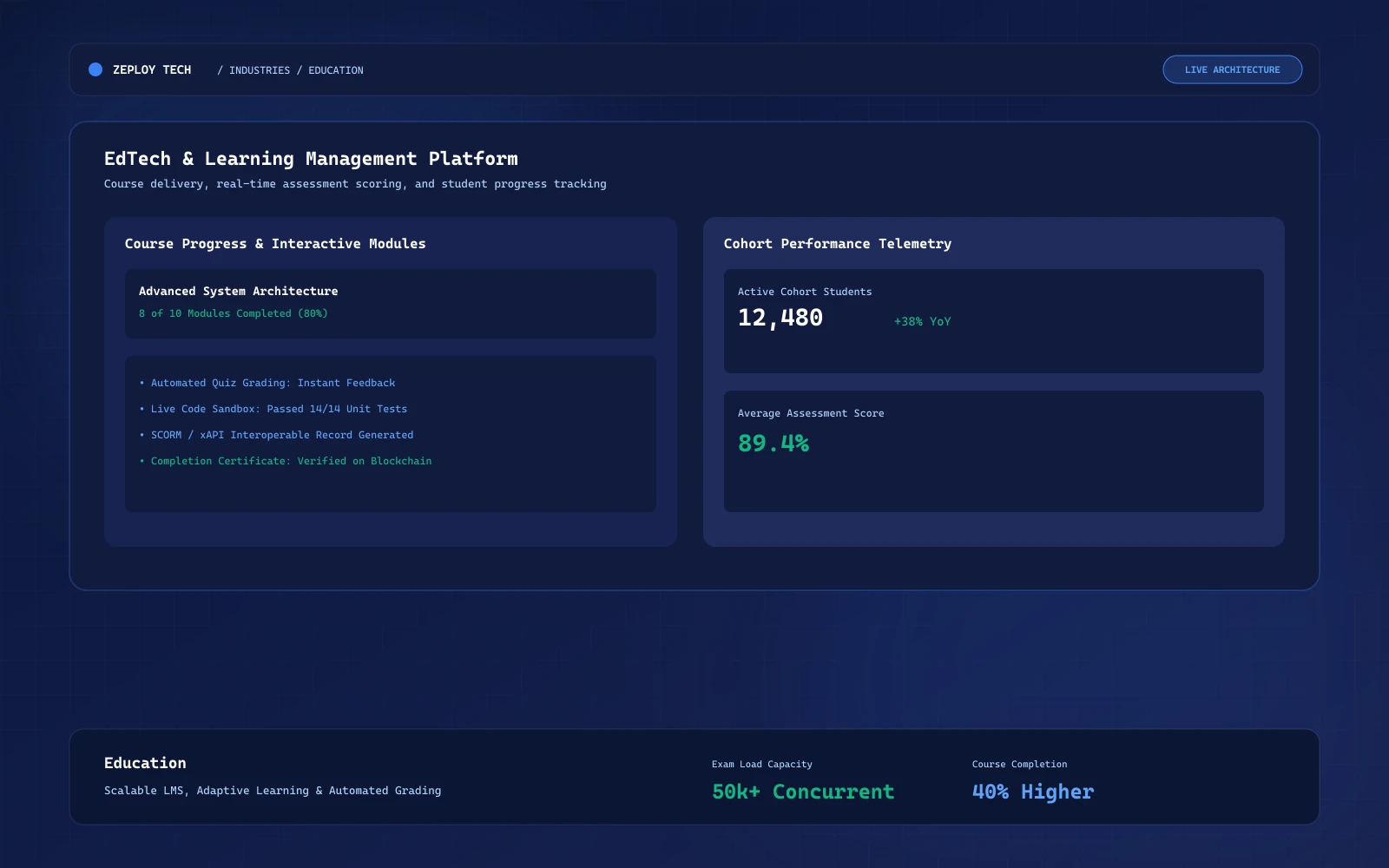
Task: Click the Exam Load Capacity label
Action: [762, 765]
